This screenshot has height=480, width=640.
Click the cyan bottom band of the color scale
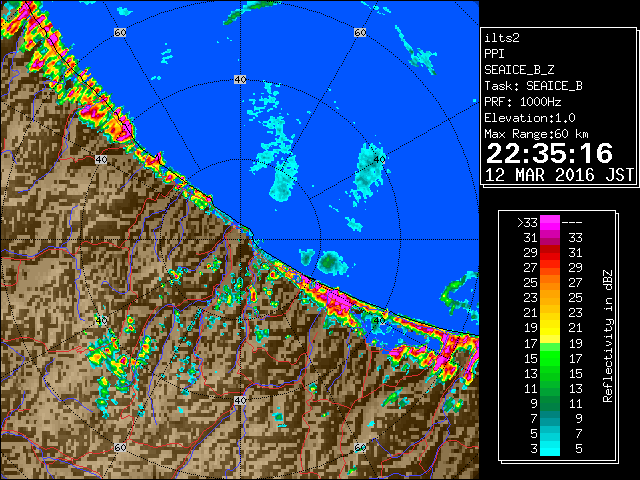click(x=550, y=448)
